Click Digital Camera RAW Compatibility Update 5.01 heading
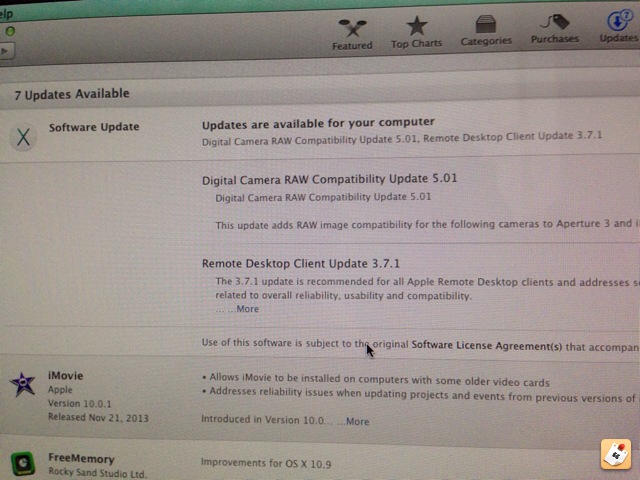640x480 pixels. pyautogui.click(x=329, y=179)
